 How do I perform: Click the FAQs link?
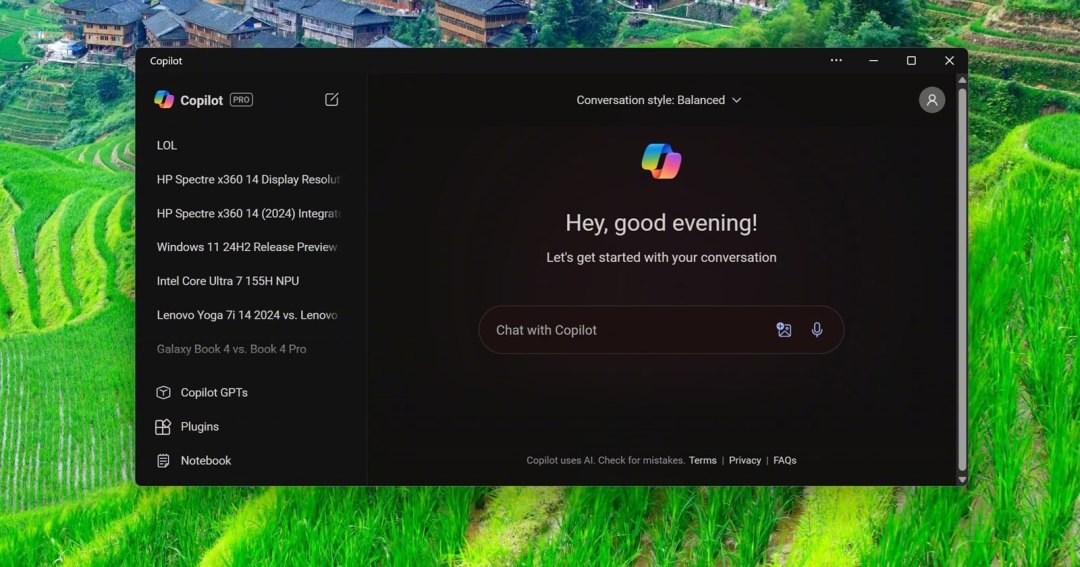(x=785, y=460)
